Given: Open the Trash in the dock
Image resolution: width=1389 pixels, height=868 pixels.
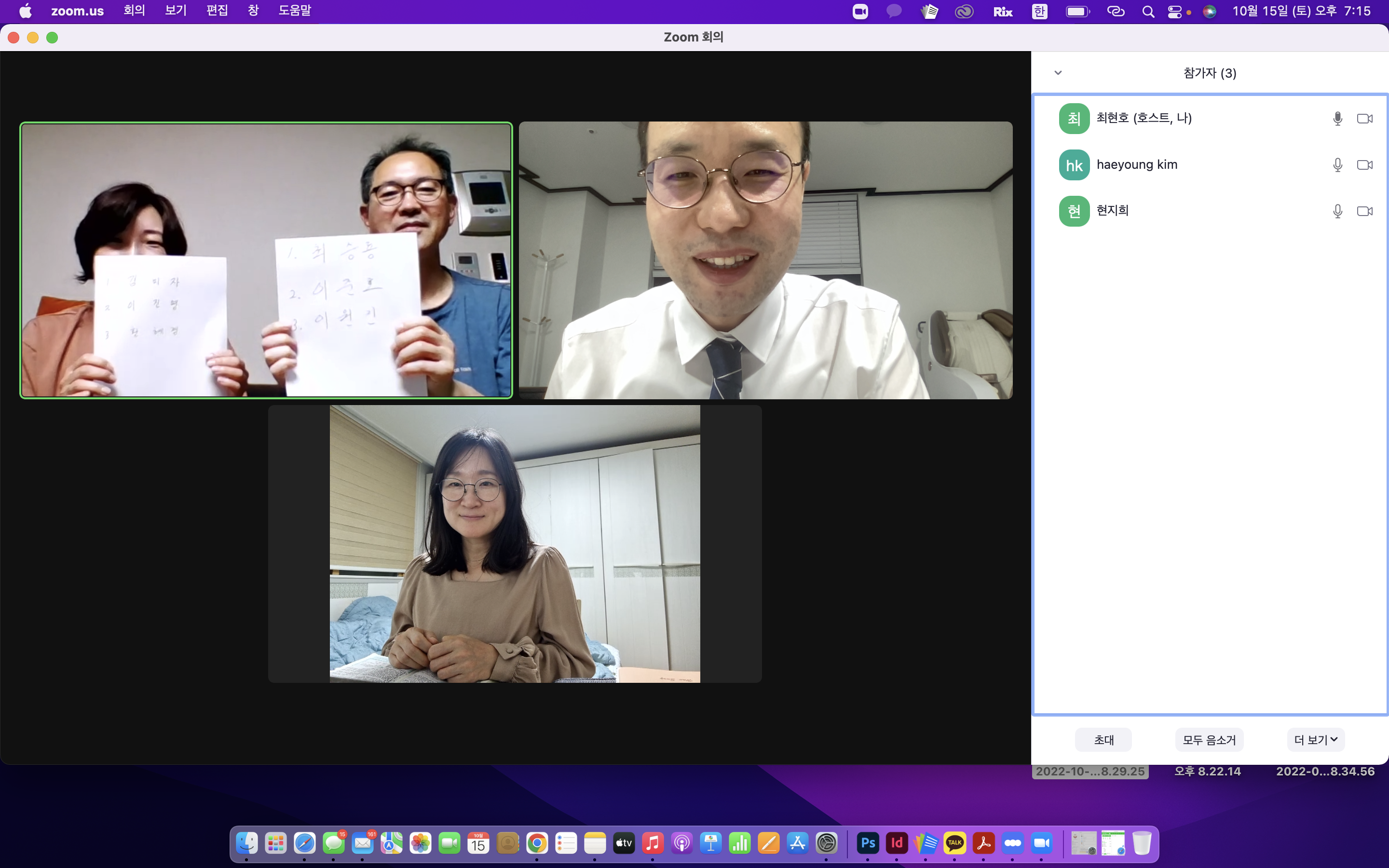Looking at the screenshot, I should point(1142,843).
